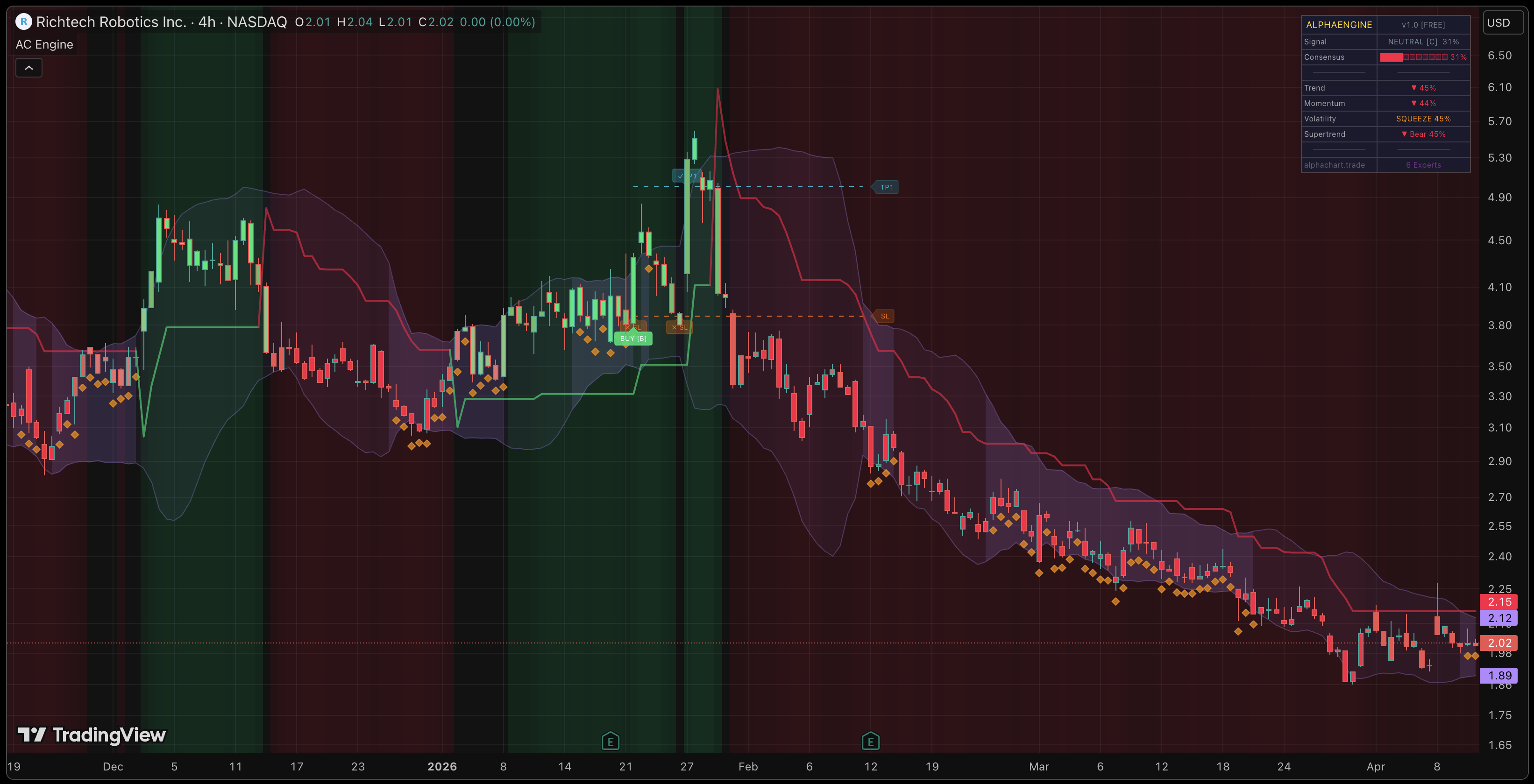Click the checkmark TP1 hit label on chart
Viewport: 1534px width, 784px height.
coord(686,176)
